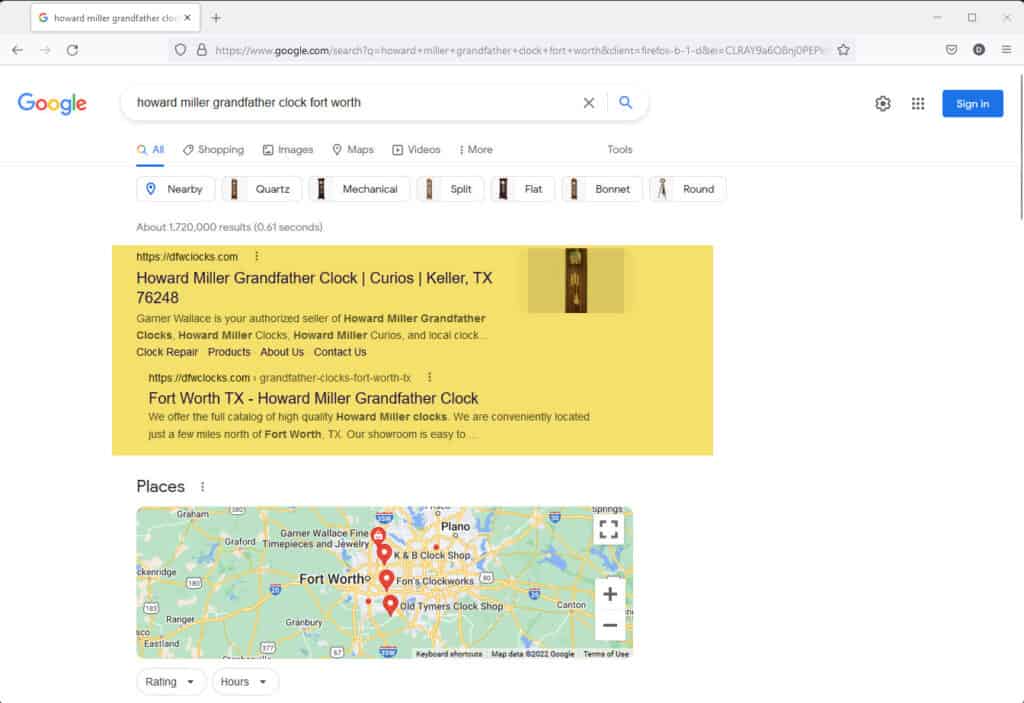Screen dimensions: 1024x703
Task: Open the Hours filter dropdown
Action: 244,681
